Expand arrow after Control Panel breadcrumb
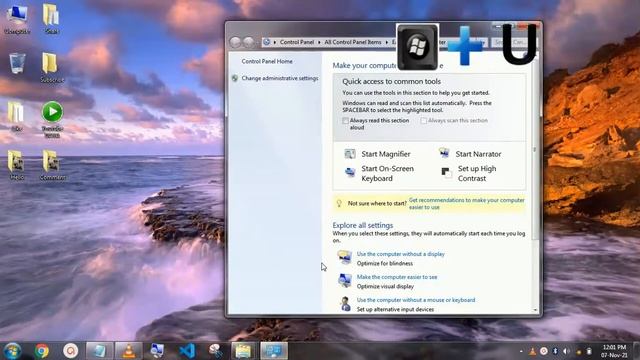640x360 pixels. [x=319, y=42]
